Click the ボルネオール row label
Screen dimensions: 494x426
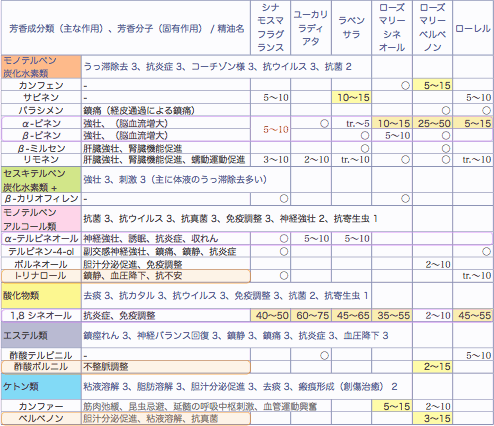pyautogui.click(x=41, y=264)
